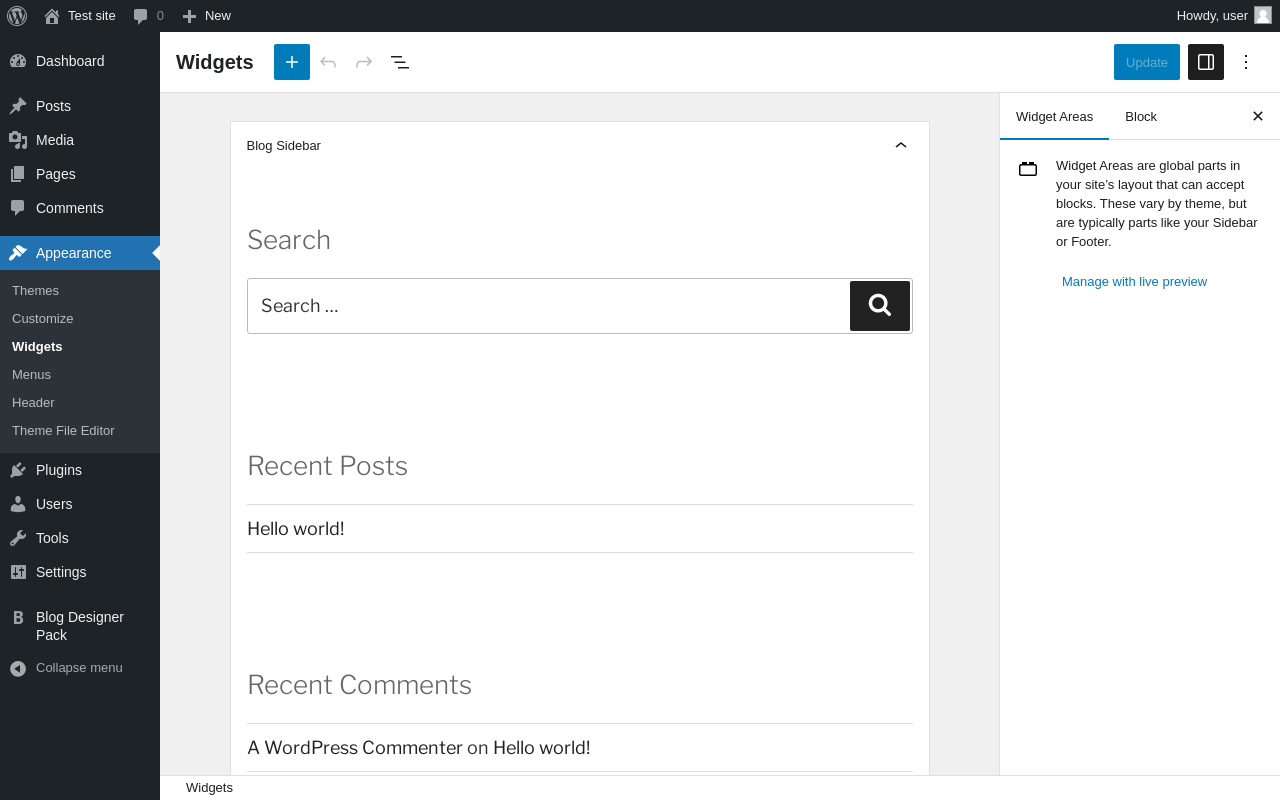The width and height of the screenshot is (1280, 800).
Task: Click the Update button
Action: [1147, 62]
